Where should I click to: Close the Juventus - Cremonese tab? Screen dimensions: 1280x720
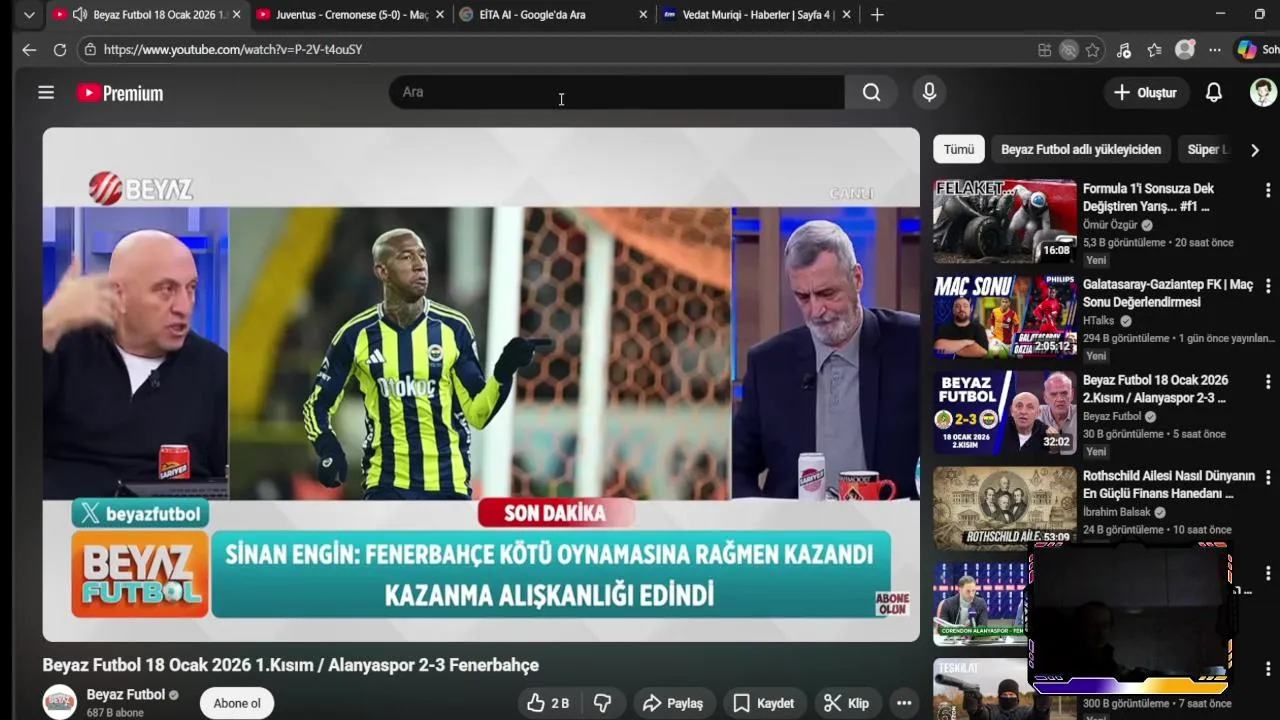click(x=439, y=15)
